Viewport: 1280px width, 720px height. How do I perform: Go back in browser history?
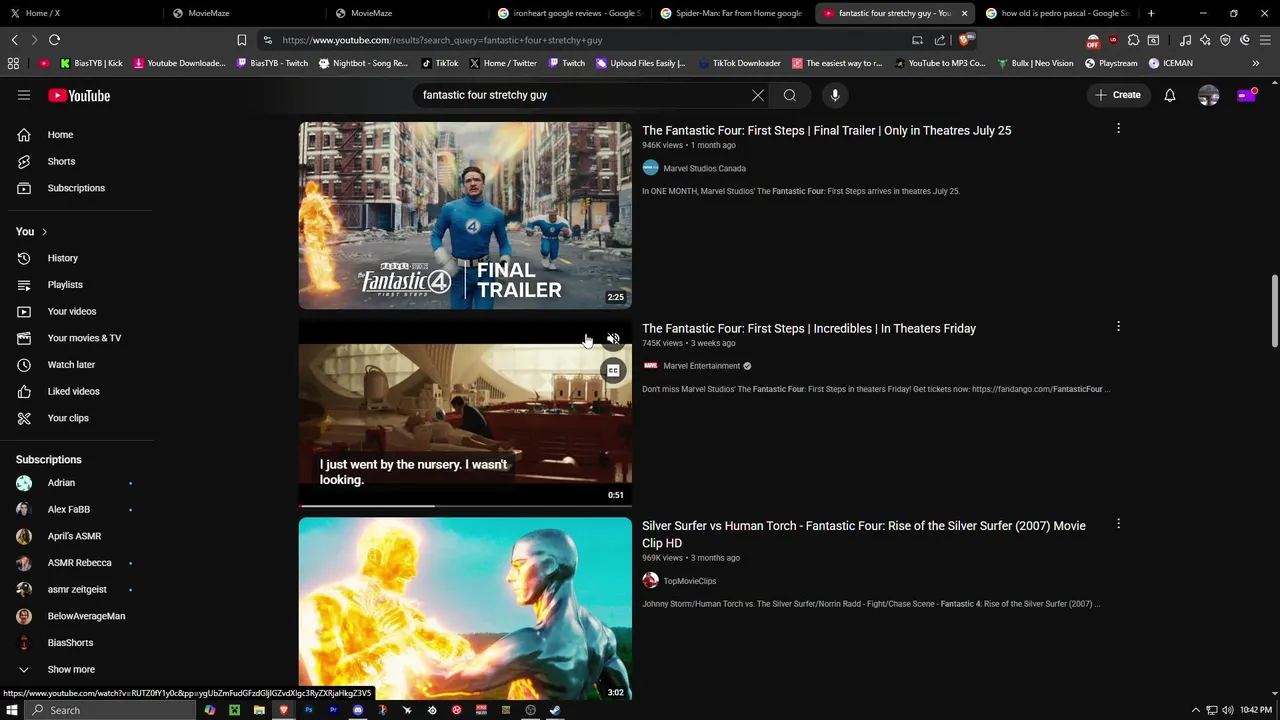click(x=14, y=40)
